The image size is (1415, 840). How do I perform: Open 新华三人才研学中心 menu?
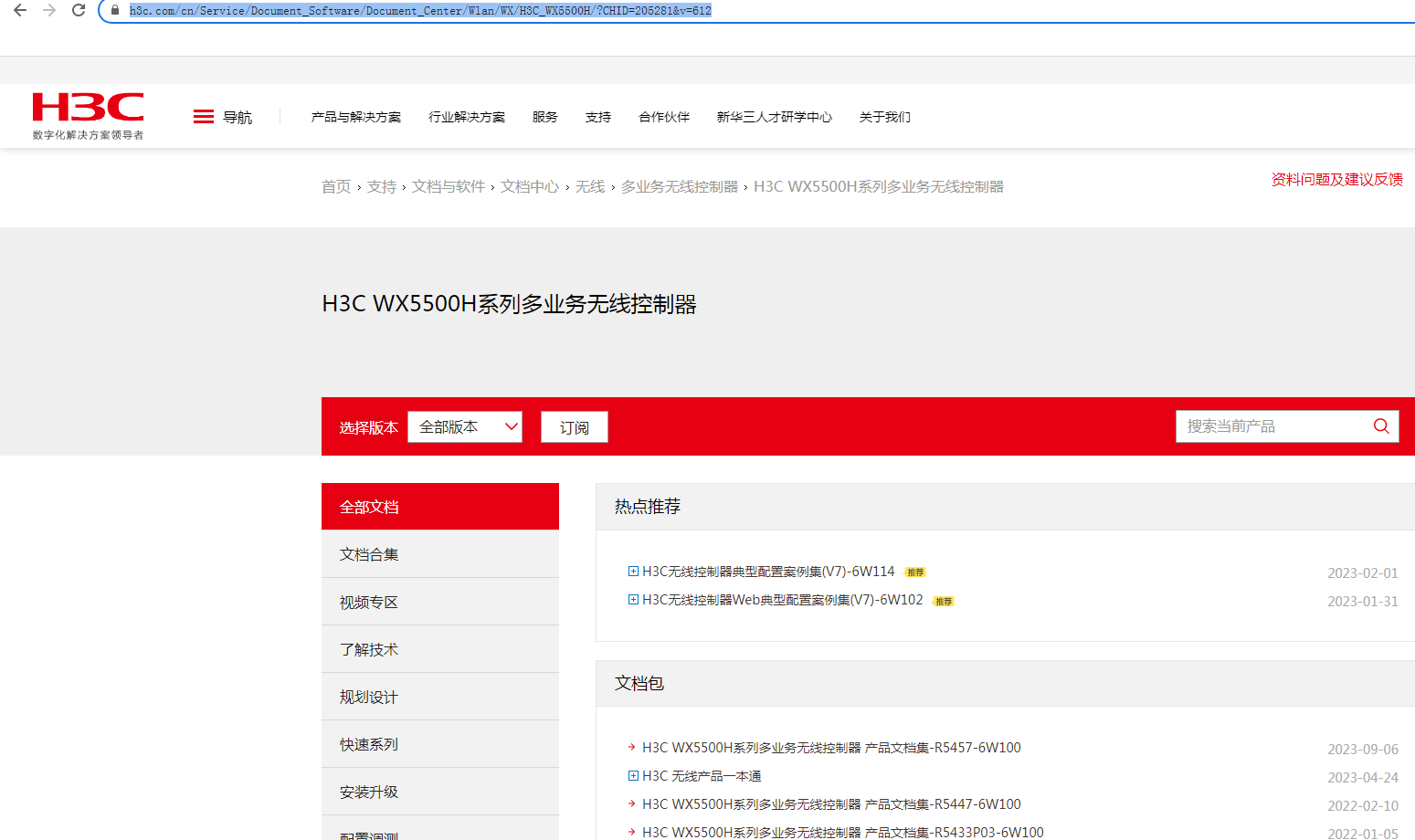(x=775, y=117)
